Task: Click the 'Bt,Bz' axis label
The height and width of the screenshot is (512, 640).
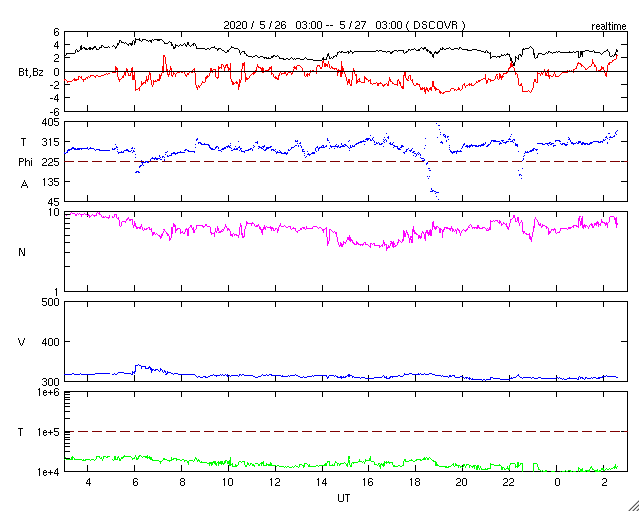Action: [31, 74]
